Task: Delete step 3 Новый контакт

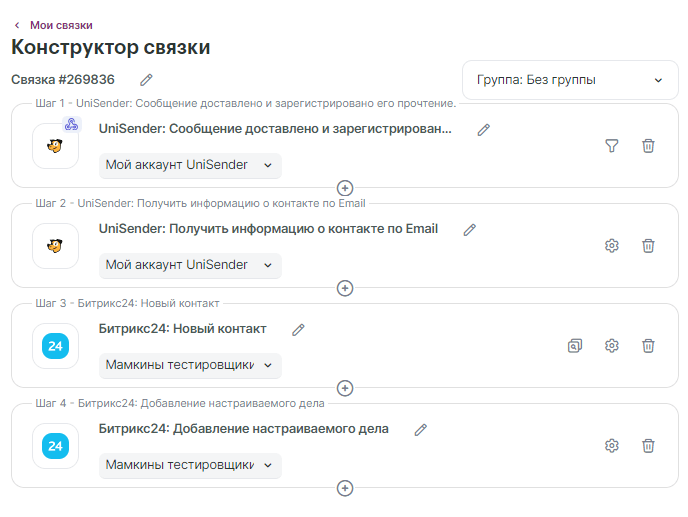Action: tap(648, 346)
